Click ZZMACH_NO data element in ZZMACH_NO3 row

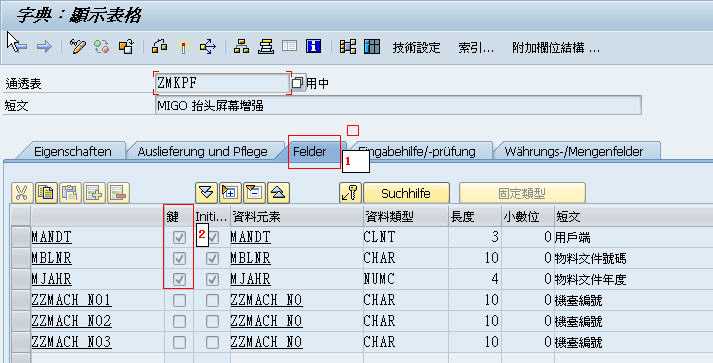click(266, 342)
